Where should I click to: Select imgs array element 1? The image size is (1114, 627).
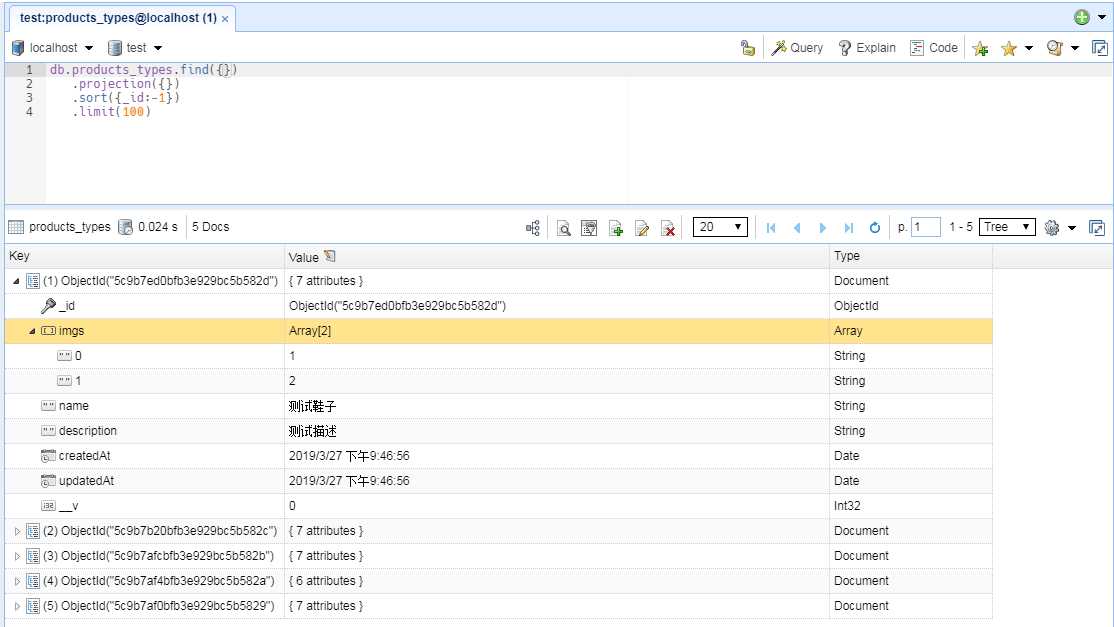tap(499, 381)
